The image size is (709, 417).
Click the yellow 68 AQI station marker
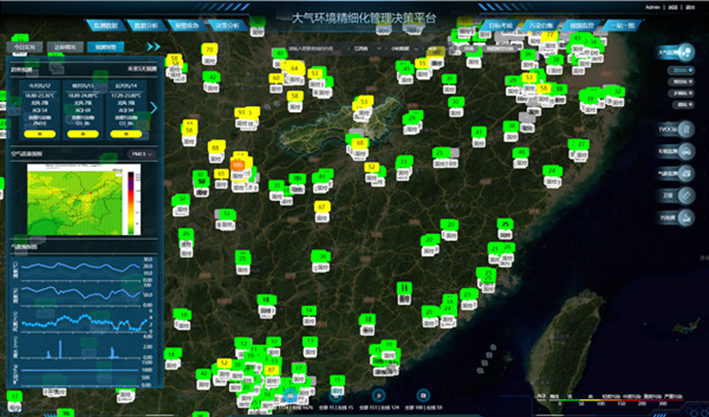[x=360, y=143]
